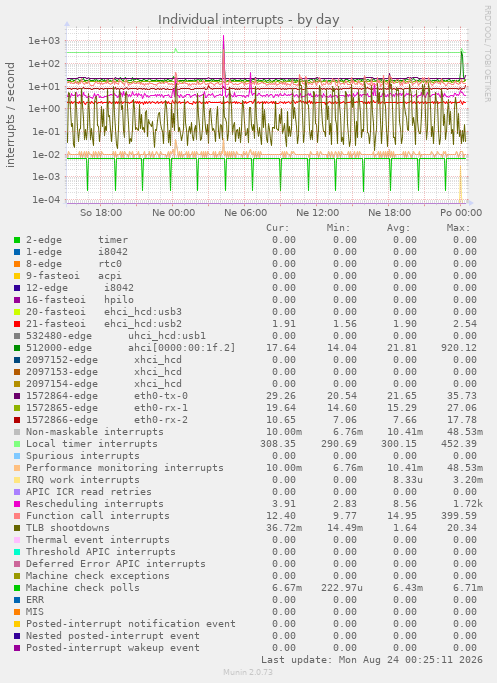The height and width of the screenshot is (683, 497).
Task: Click the Rescheduling interrupts magenta swatch
Action: [17, 504]
